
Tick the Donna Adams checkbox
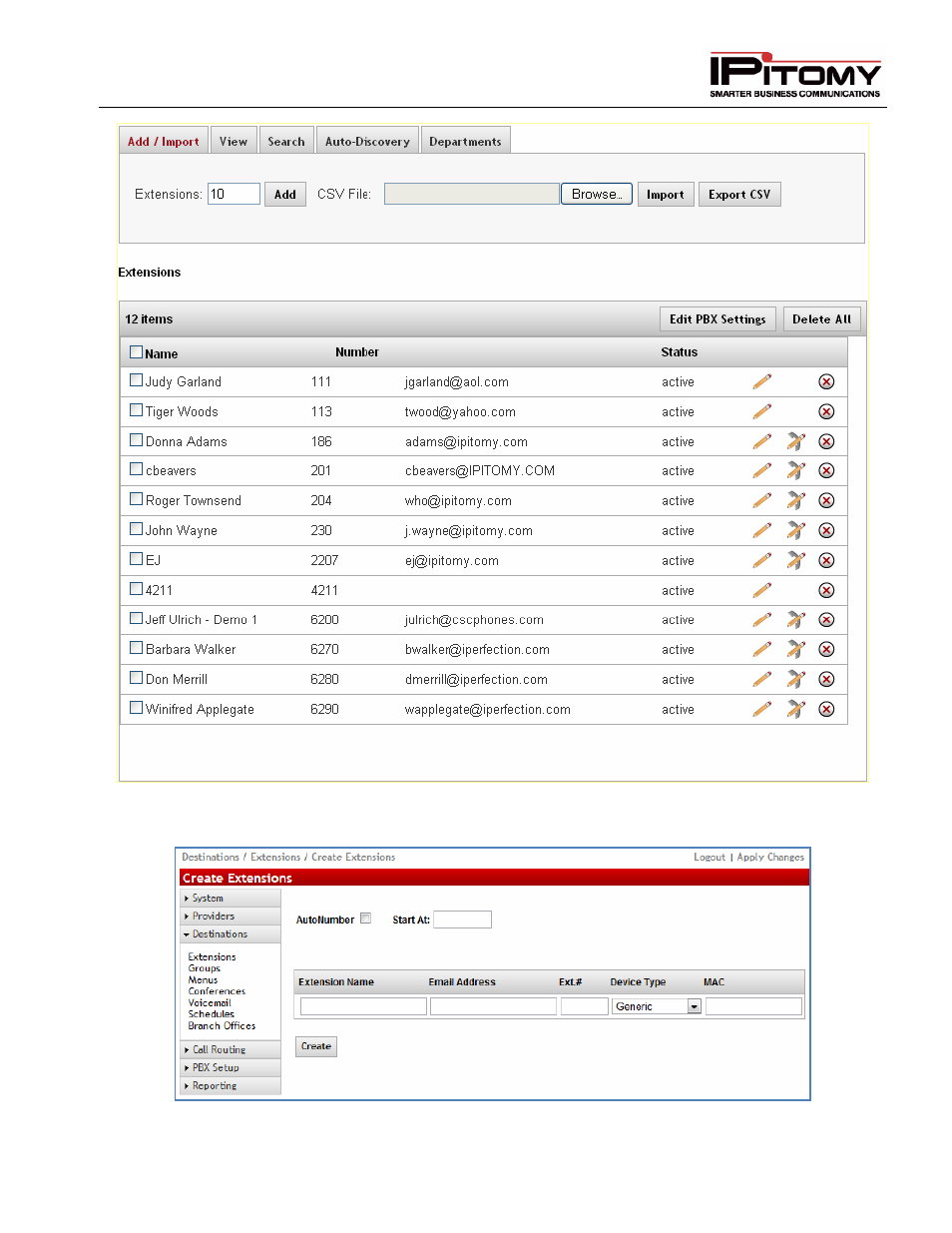pos(137,439)
